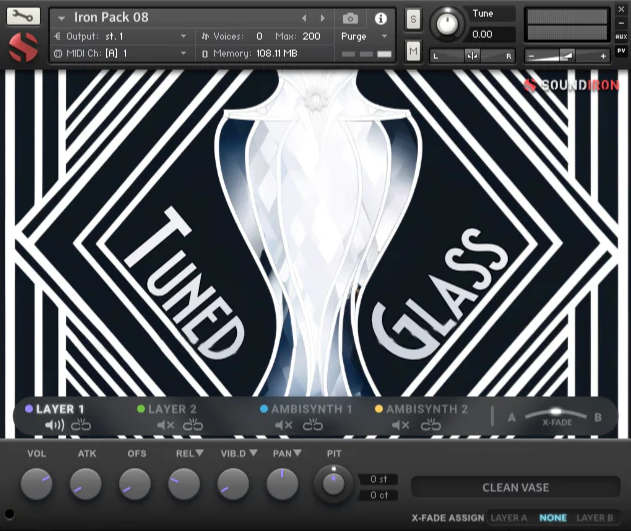Unmute Layer 2 with its speaker icon
The image size is (631, 531).
point(166,425)
